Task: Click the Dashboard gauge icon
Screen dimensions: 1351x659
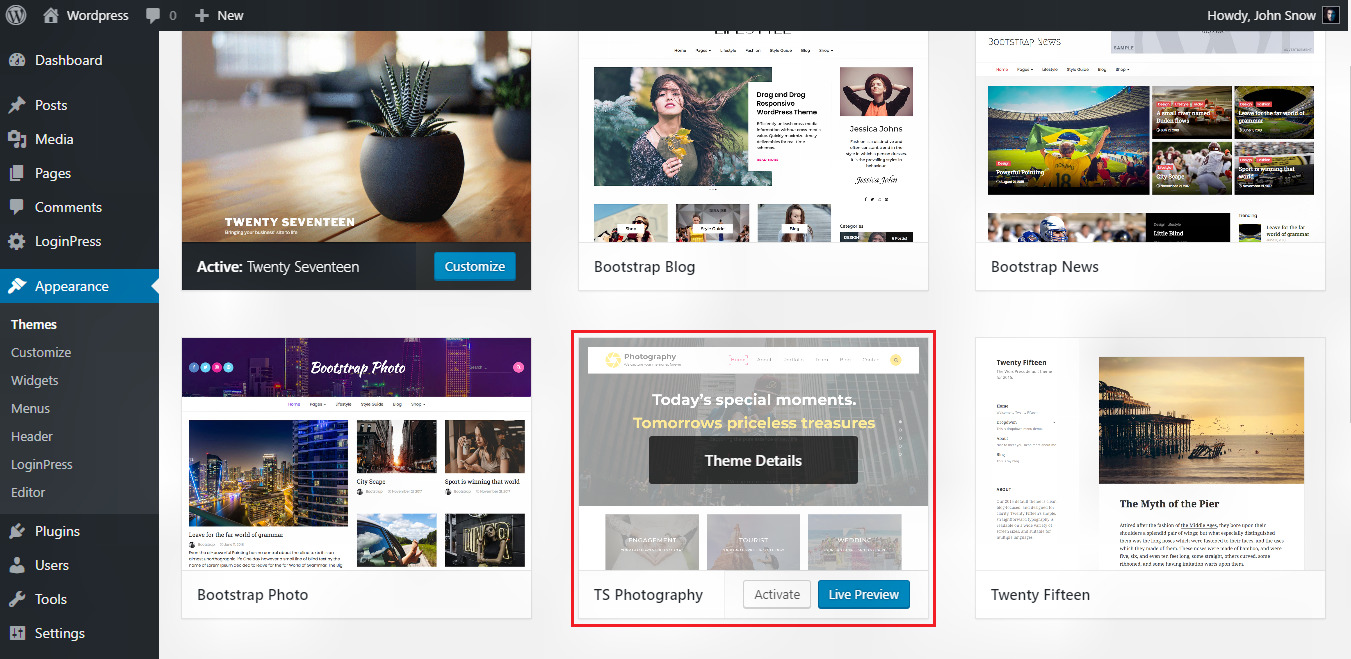Action: click(x=17, y=60)
